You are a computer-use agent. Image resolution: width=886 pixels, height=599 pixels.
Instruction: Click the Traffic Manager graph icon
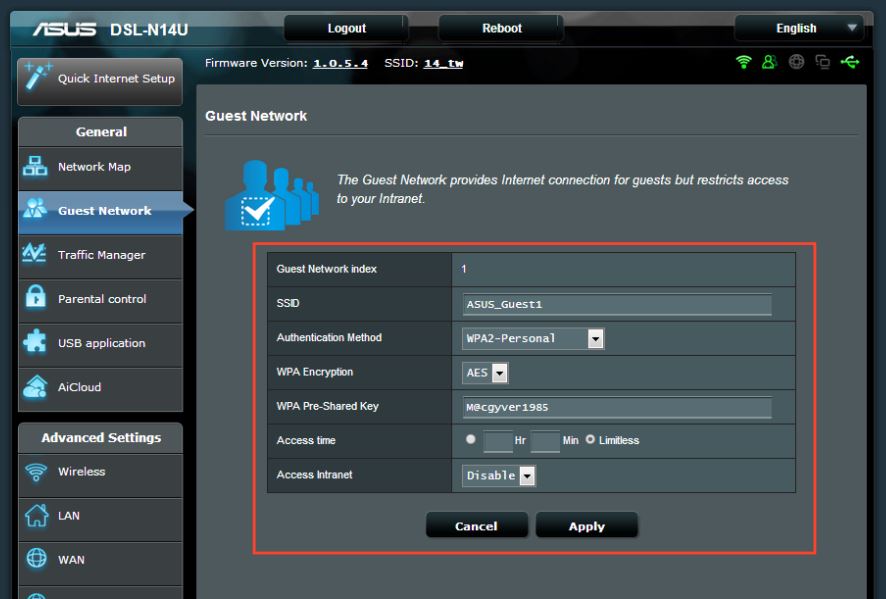click(34, 253)
